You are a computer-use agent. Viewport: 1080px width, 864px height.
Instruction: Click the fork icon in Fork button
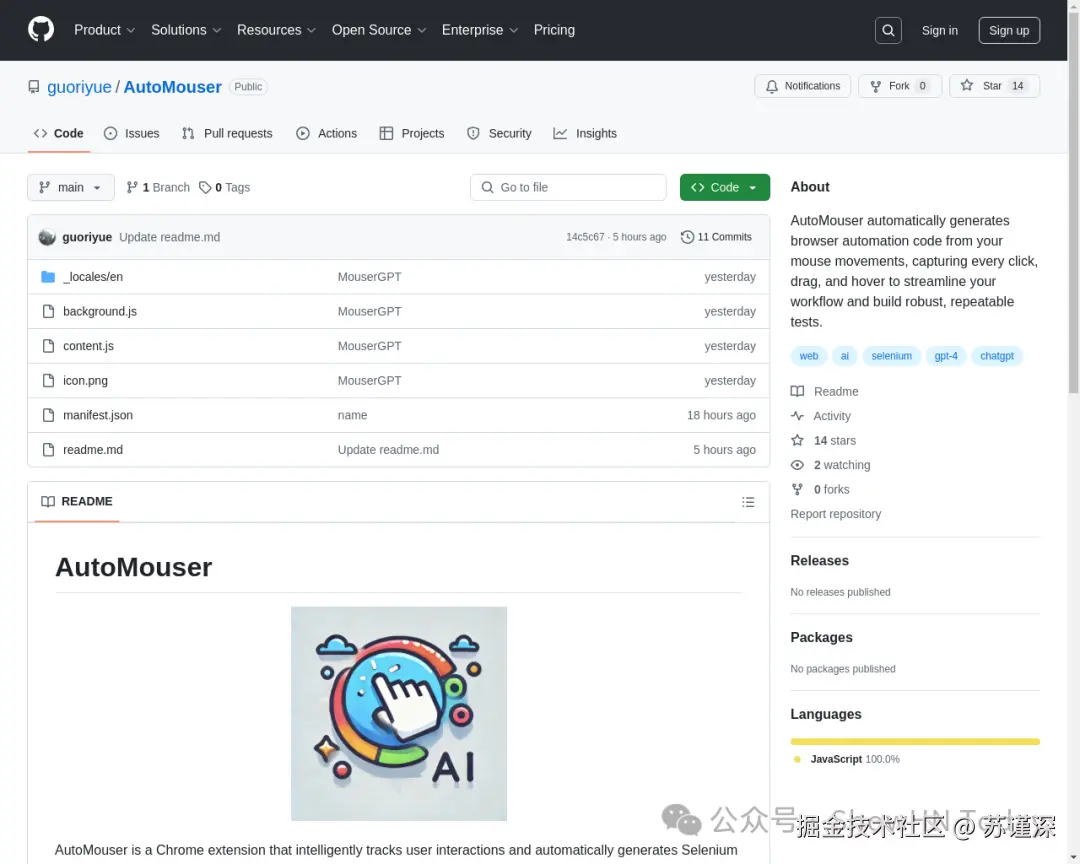coord(875,86)
